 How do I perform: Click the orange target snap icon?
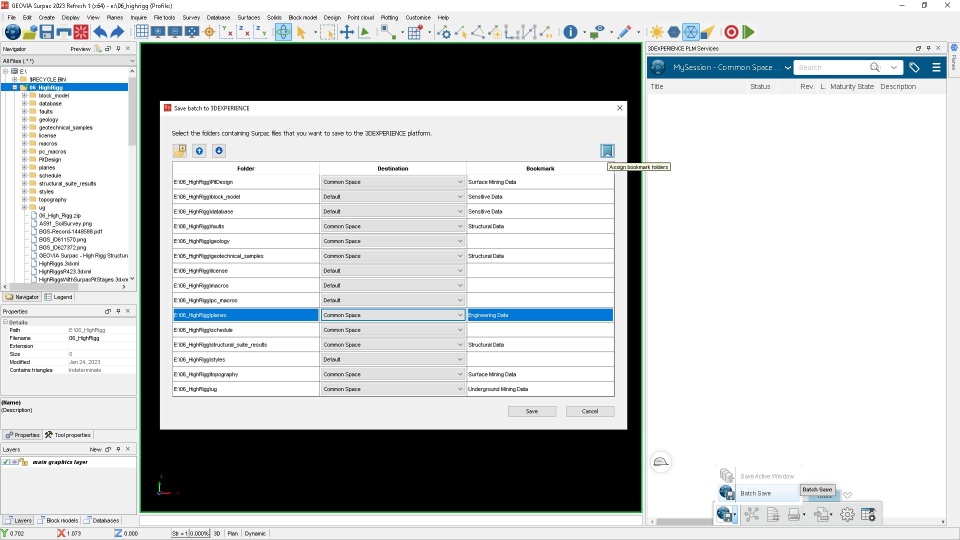coord(209,32)
